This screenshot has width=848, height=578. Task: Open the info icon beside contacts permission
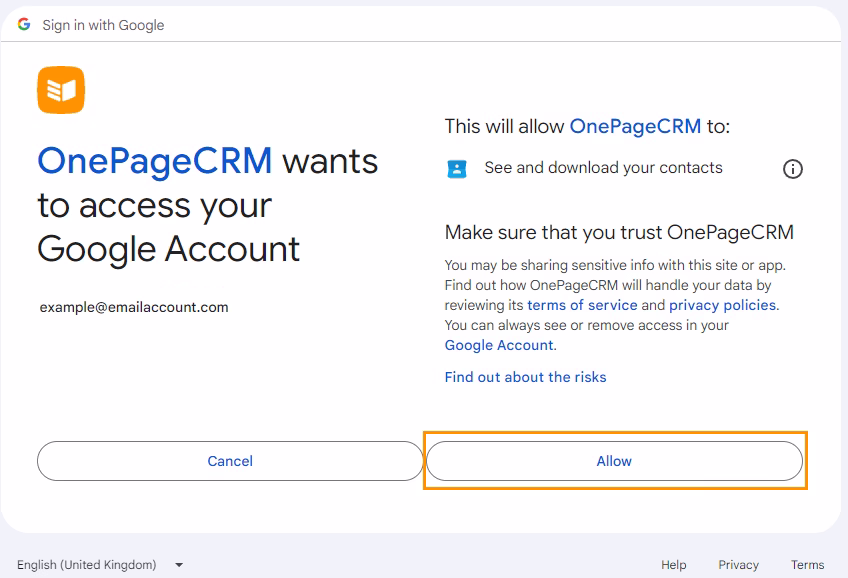pyautogui.click(x=792, y=169)
